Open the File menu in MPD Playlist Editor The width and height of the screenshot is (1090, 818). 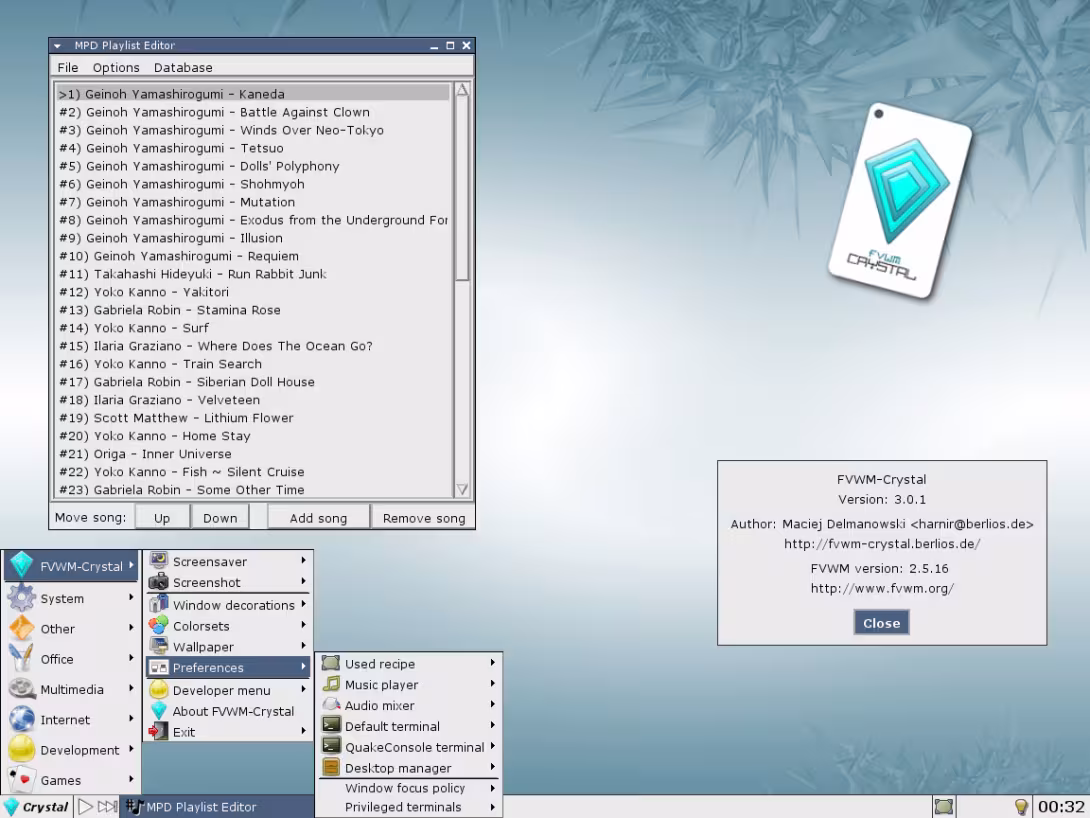click(x=67, y=67)
